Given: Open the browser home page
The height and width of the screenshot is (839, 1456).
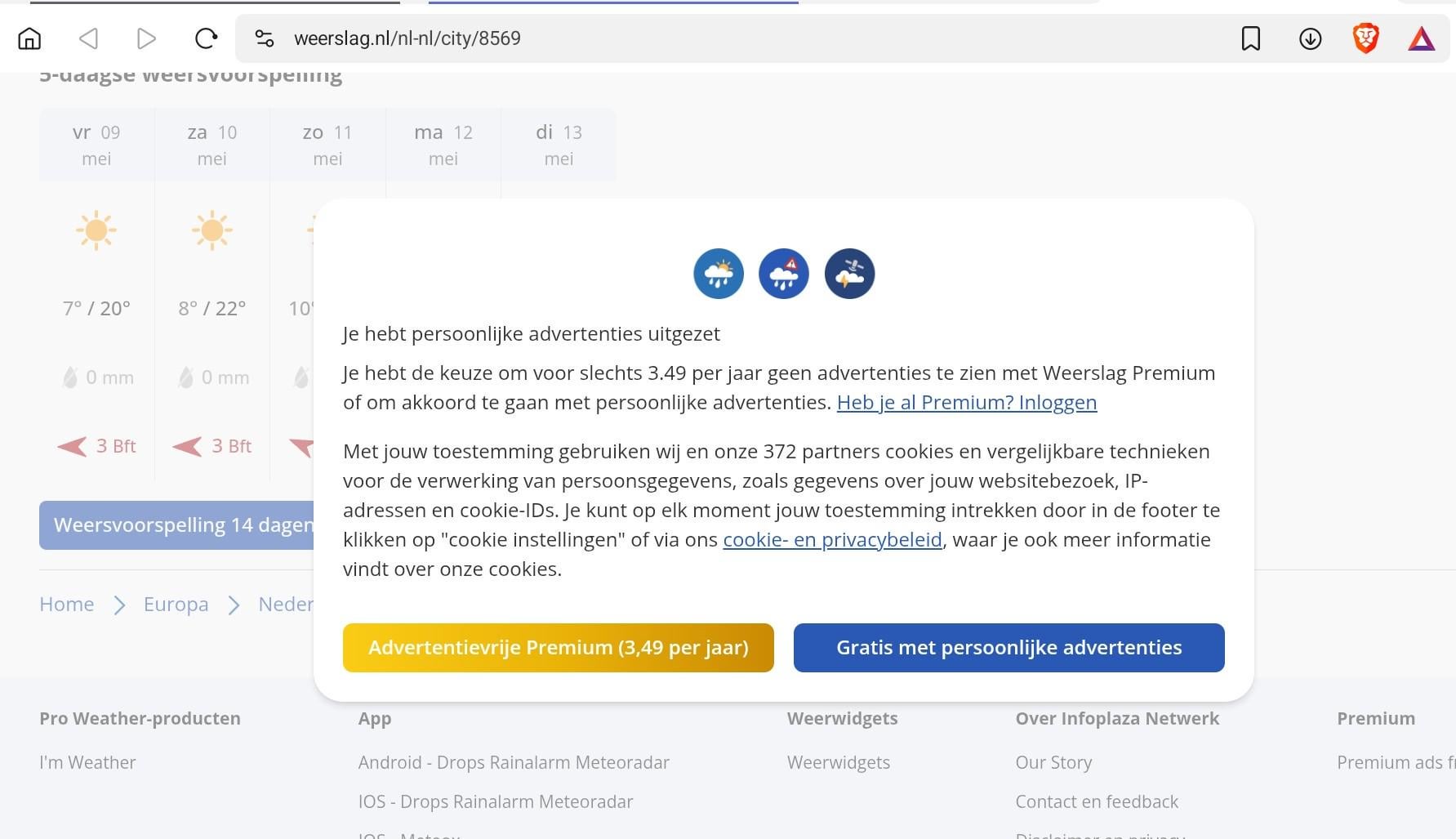Looking at the screenshot, I should (29, 38).
